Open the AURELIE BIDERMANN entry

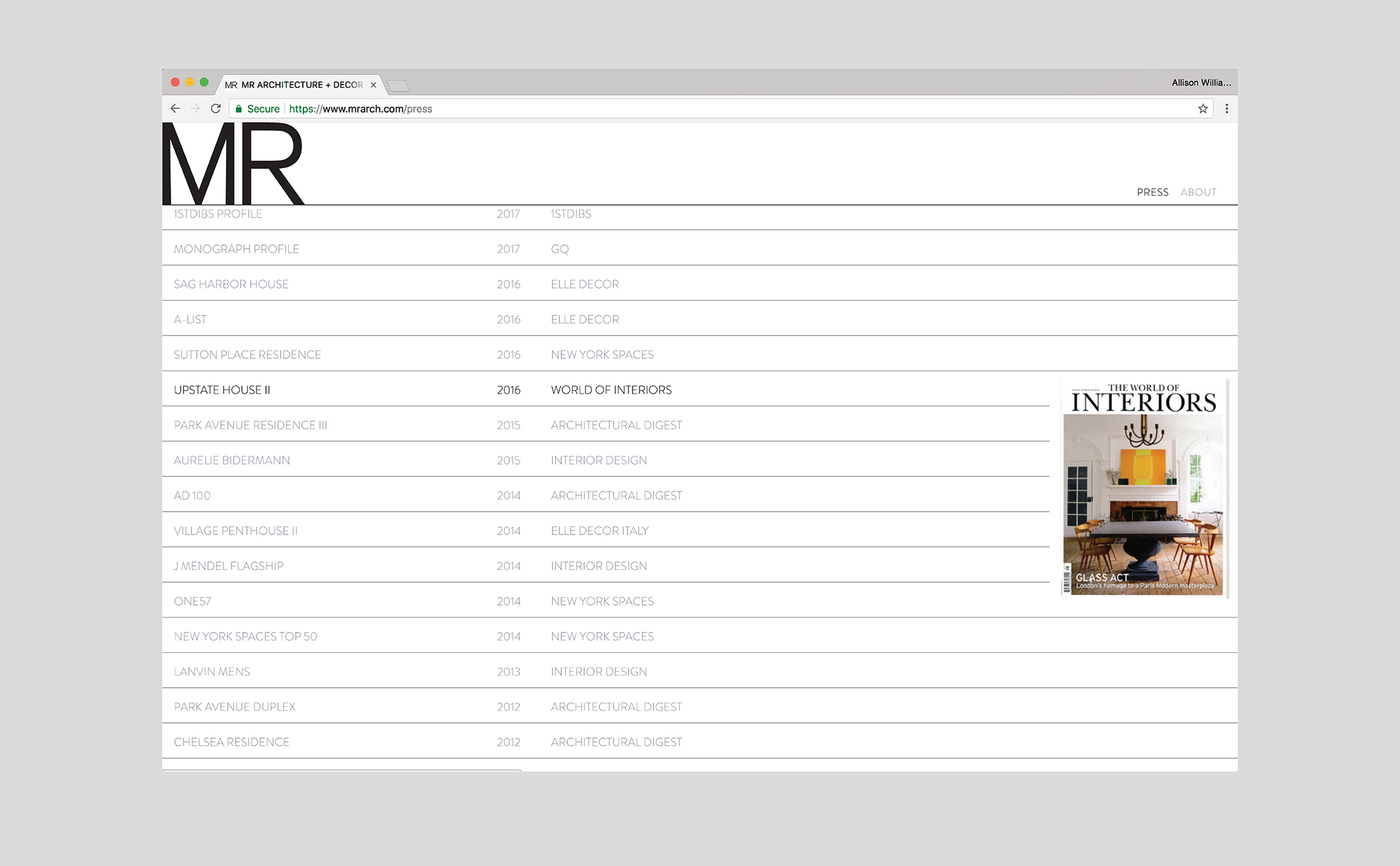click(x=232, y=460)
